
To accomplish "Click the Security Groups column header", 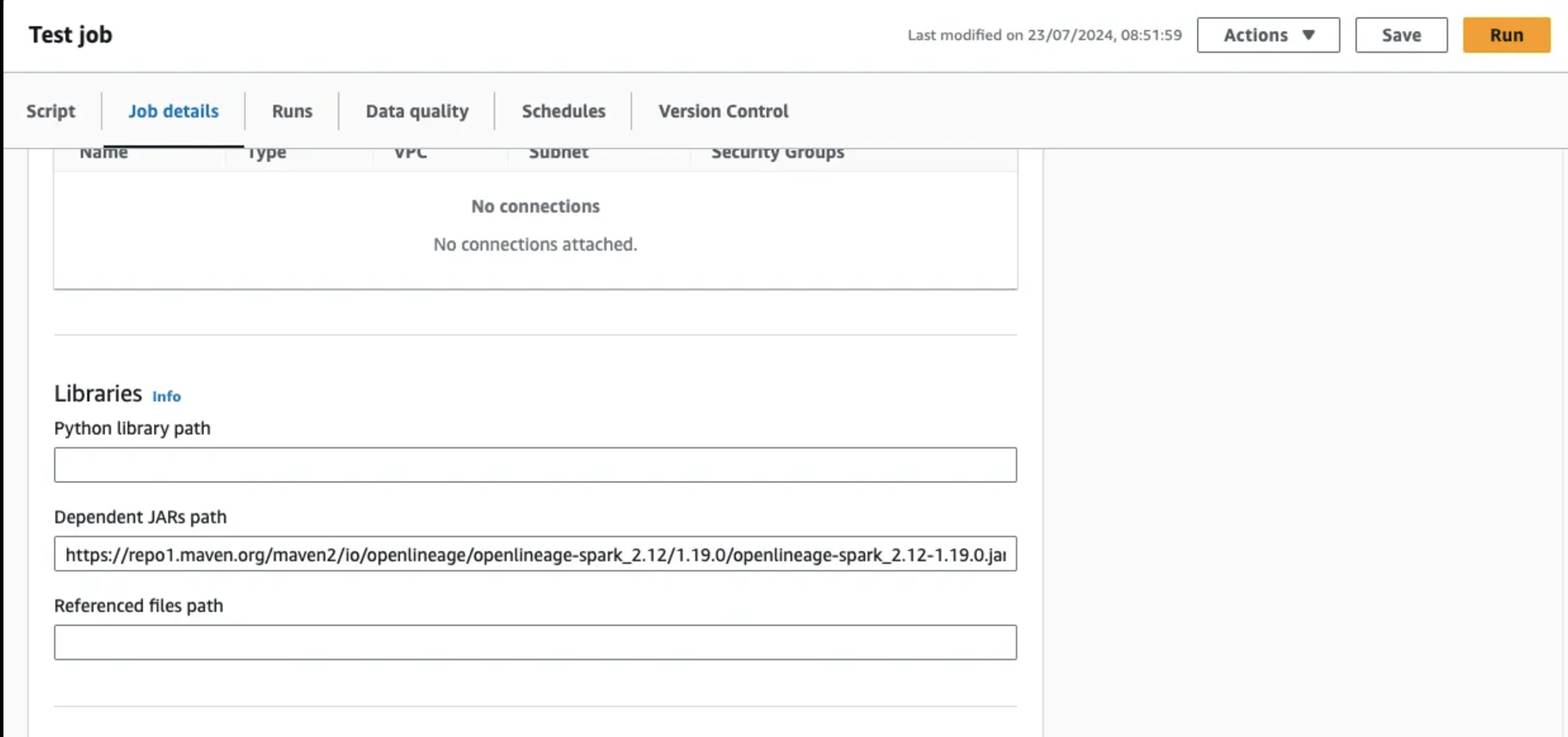I will [777, 155].
